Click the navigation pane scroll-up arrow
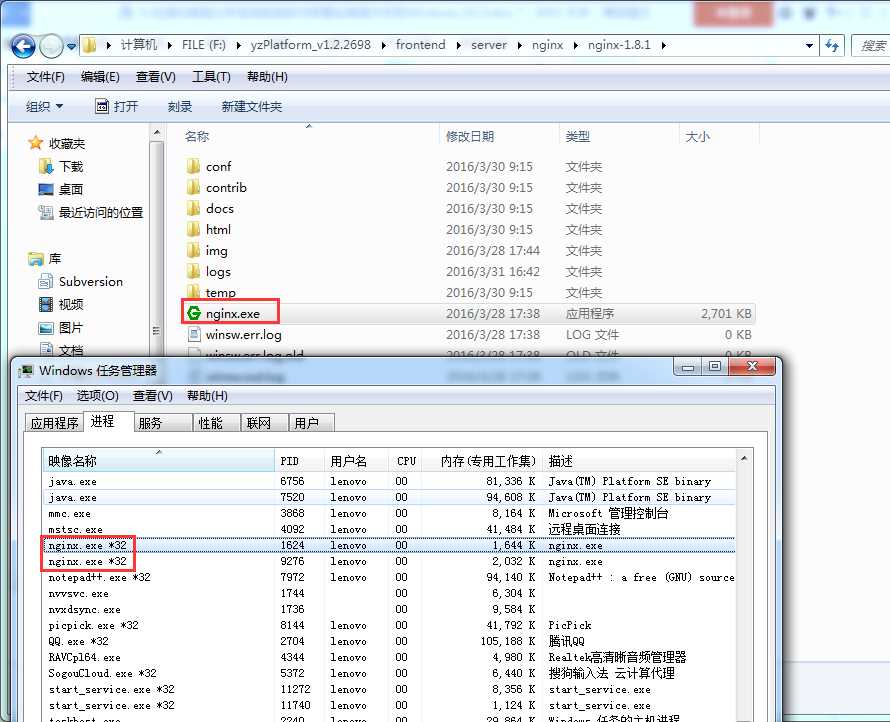This screenshot has height=722, width=890. (157, 133)
